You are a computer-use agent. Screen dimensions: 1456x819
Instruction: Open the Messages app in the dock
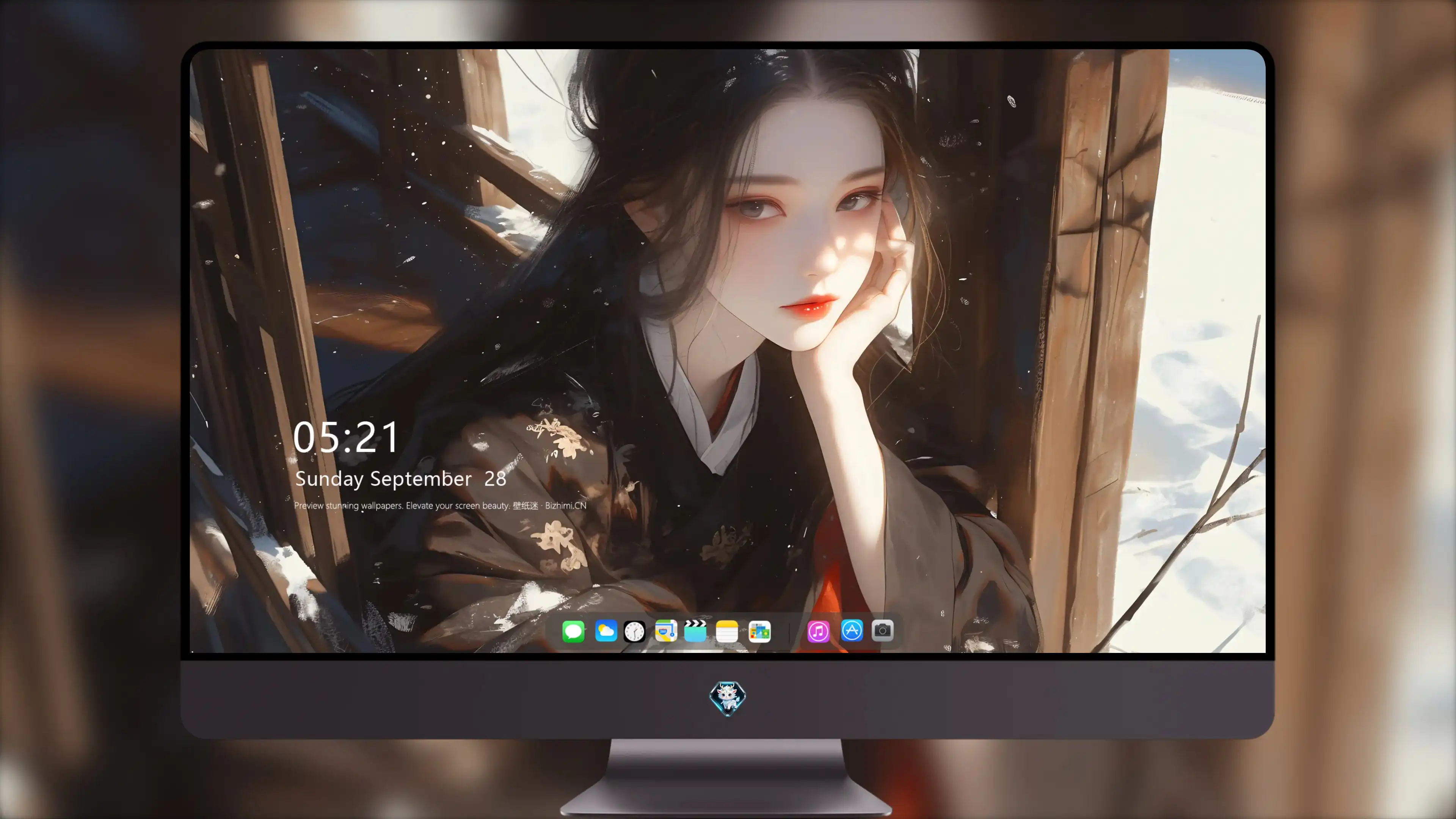point(573,631)
